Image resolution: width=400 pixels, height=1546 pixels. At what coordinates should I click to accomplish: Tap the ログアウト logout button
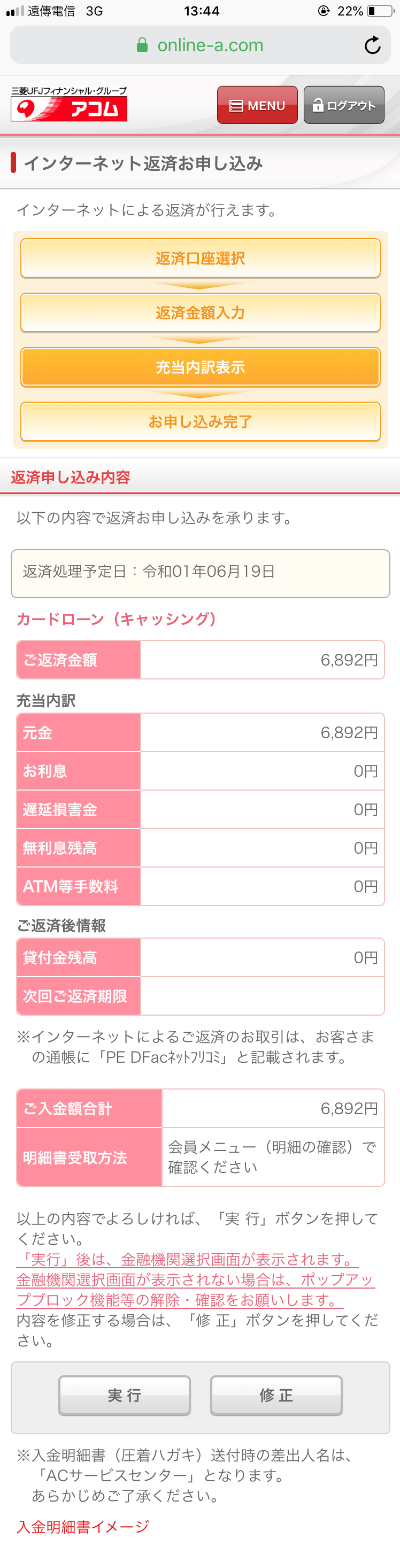[344, 105]
